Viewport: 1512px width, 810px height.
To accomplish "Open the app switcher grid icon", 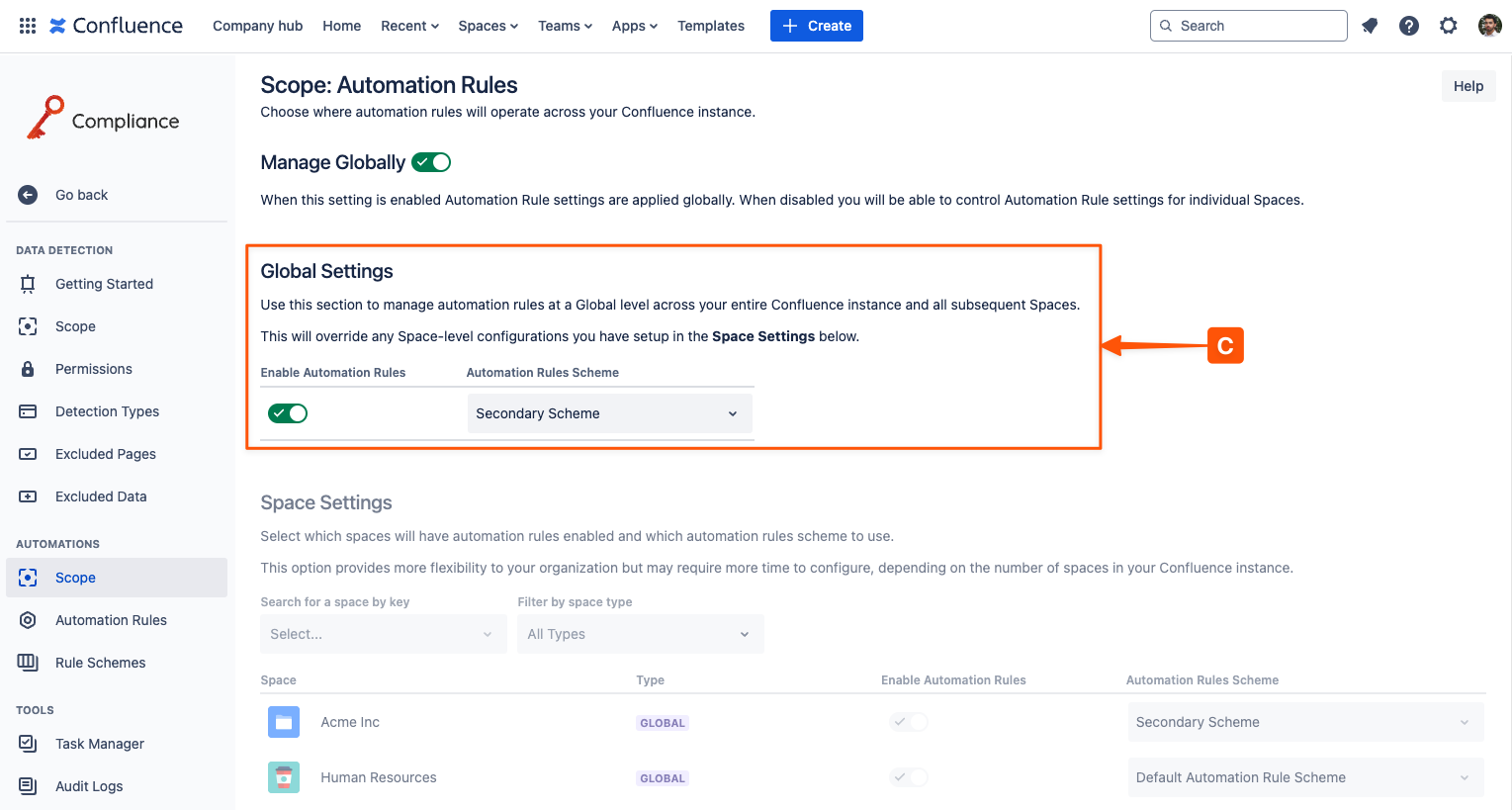I will tap(28, 26).
